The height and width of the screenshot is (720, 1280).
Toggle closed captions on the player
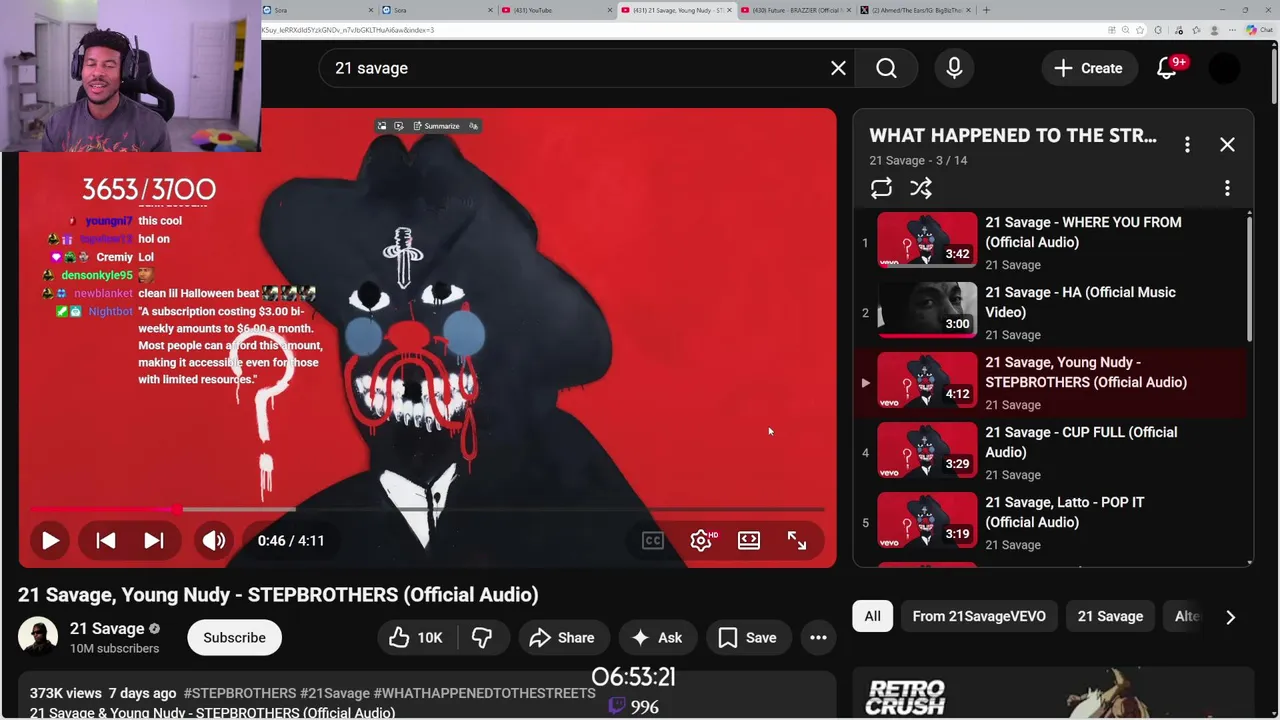tap(653, 540)
